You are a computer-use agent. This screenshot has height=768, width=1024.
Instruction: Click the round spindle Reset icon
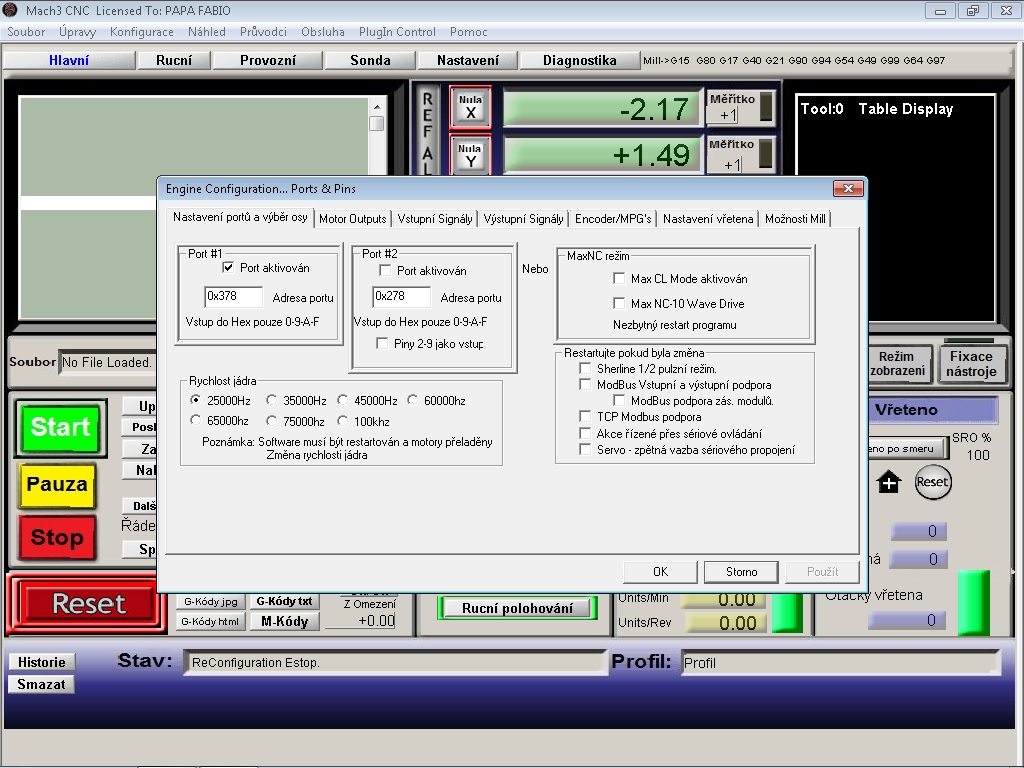pyautogui.click(x=932, y=482)
